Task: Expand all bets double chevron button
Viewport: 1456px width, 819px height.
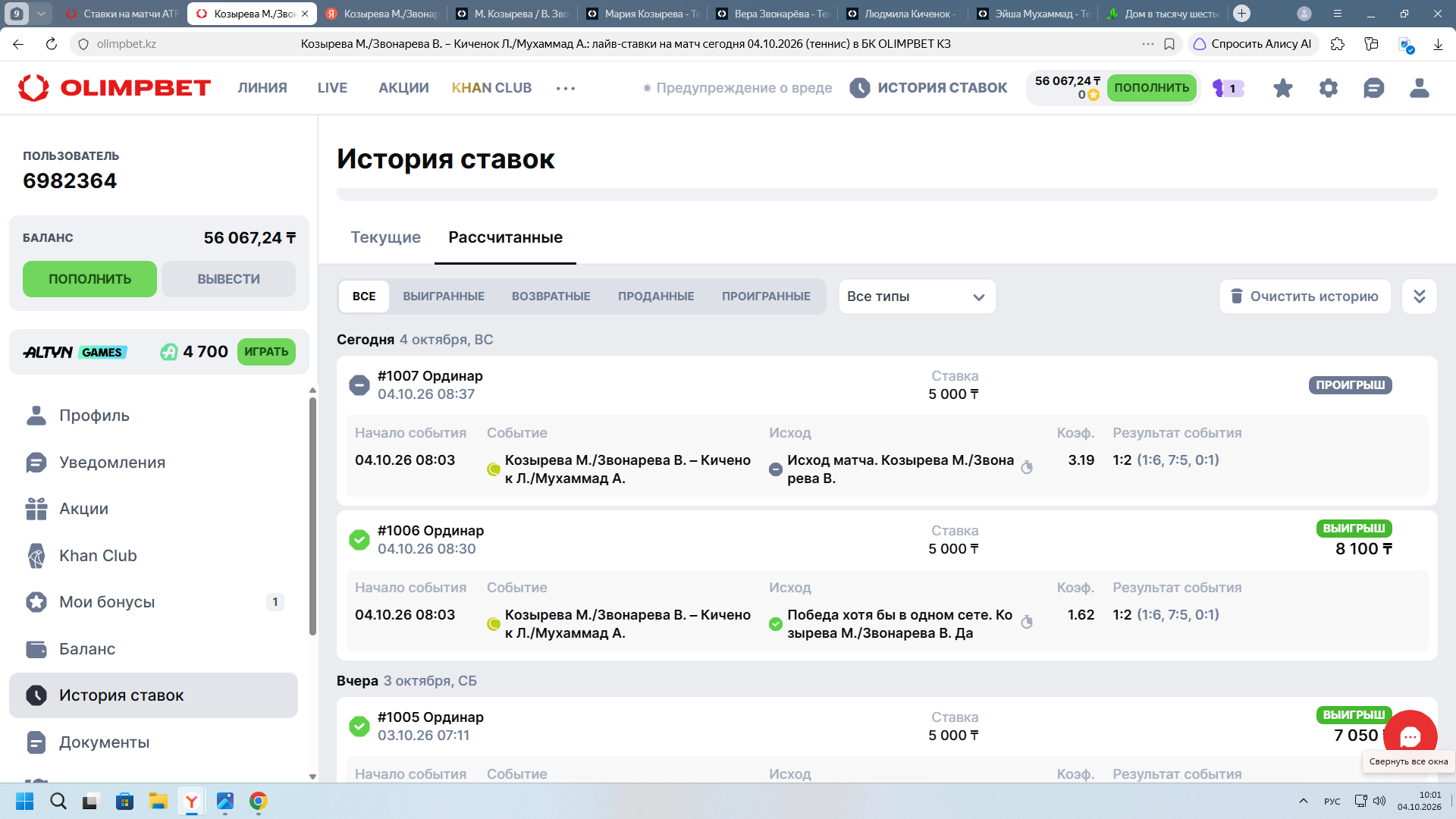Action: [x=1419, y=297]
